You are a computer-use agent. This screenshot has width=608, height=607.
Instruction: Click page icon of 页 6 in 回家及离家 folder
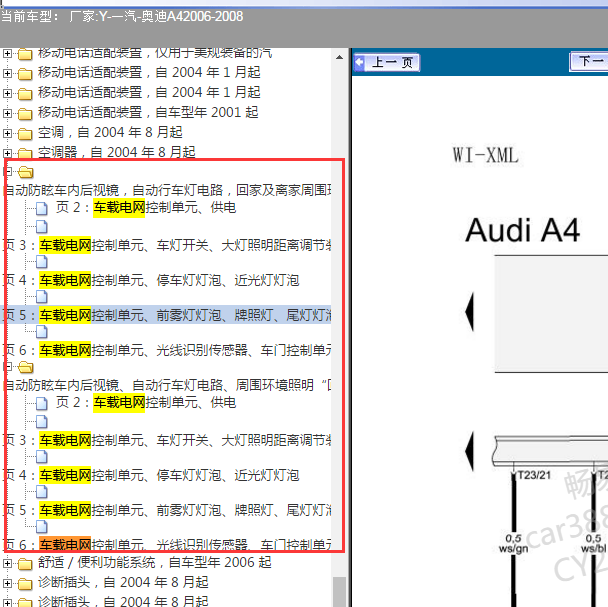point(42,332)
